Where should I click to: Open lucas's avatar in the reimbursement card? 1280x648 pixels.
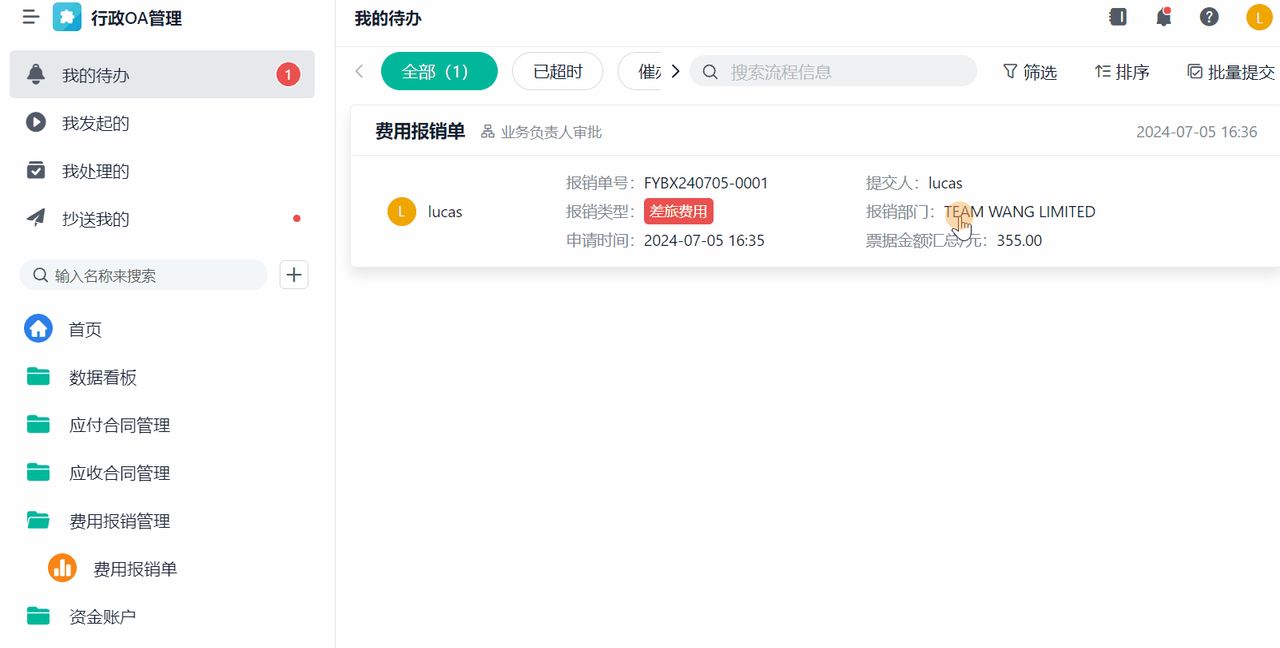(401, 211)
